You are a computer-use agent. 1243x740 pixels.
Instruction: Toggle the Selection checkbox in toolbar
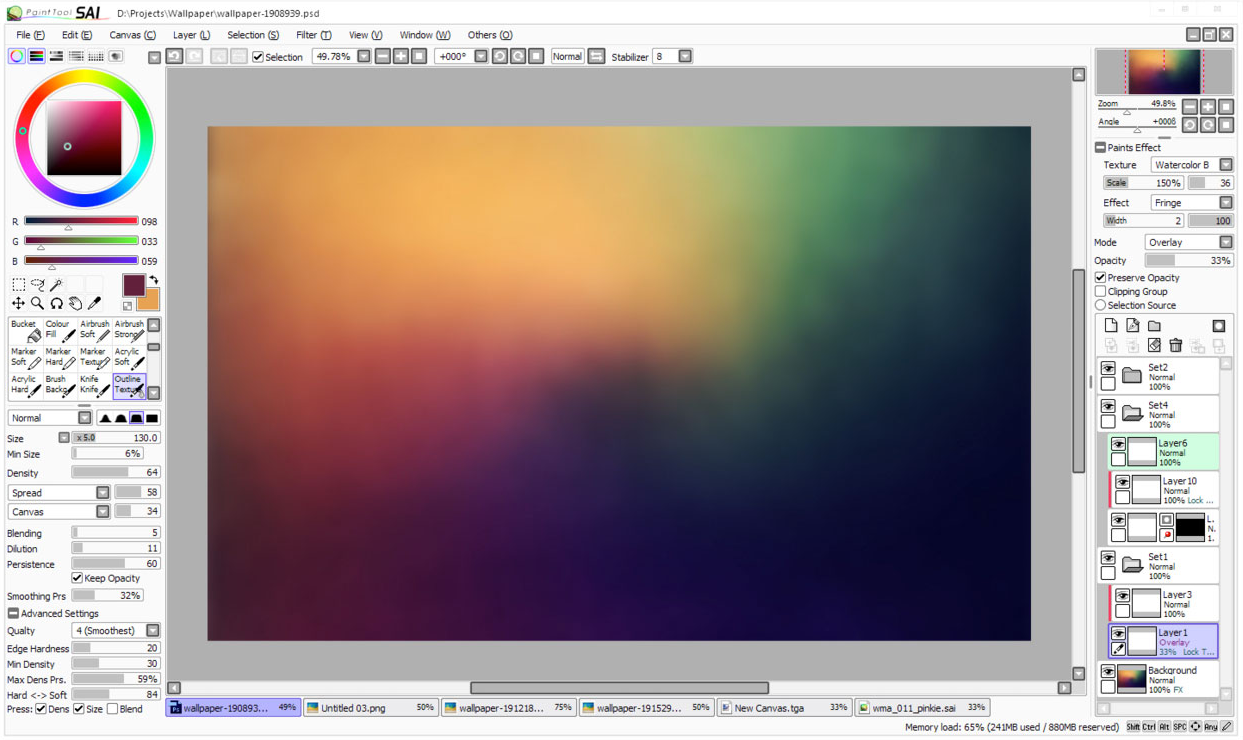click(258, 57)
